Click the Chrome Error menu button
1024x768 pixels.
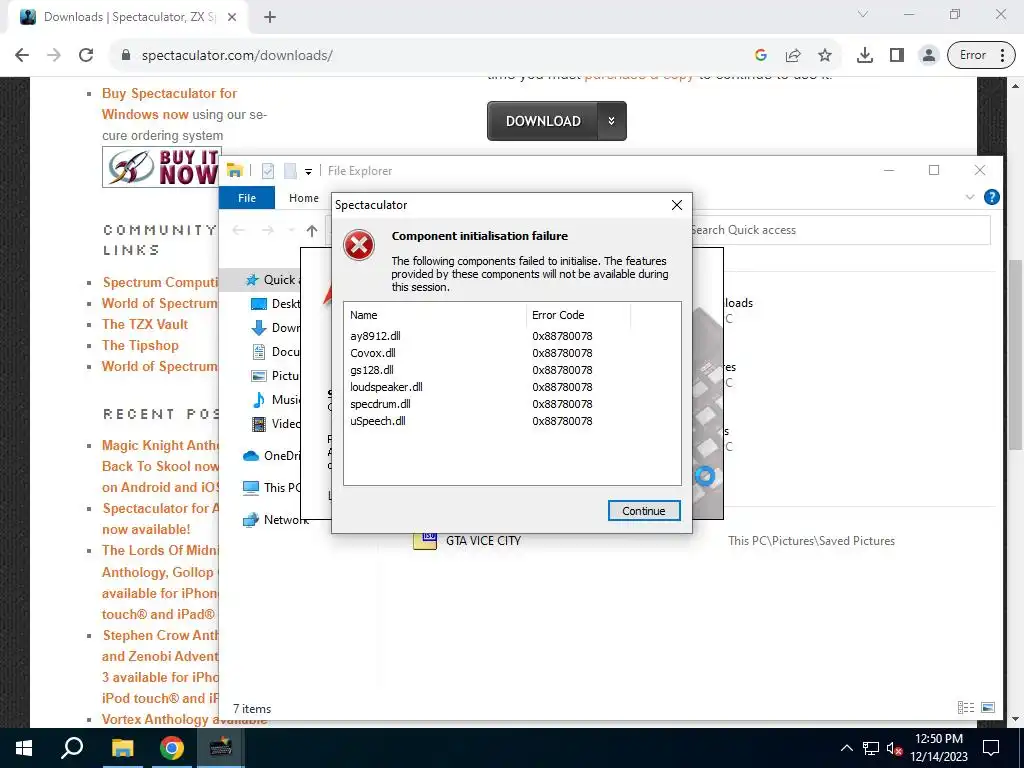981,55
